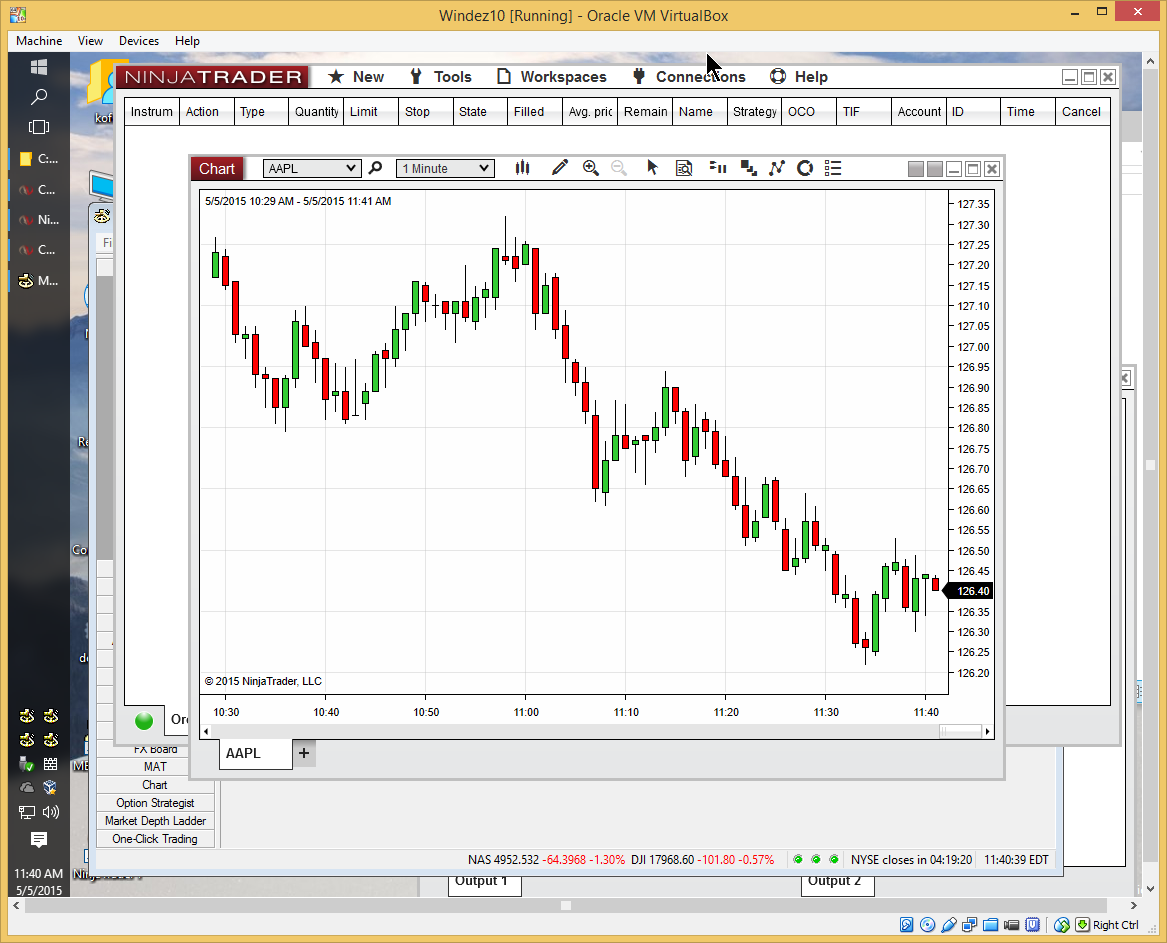
Task: Click the Option Strategist button
Action: pyautogui.click(x=156, y=802)
